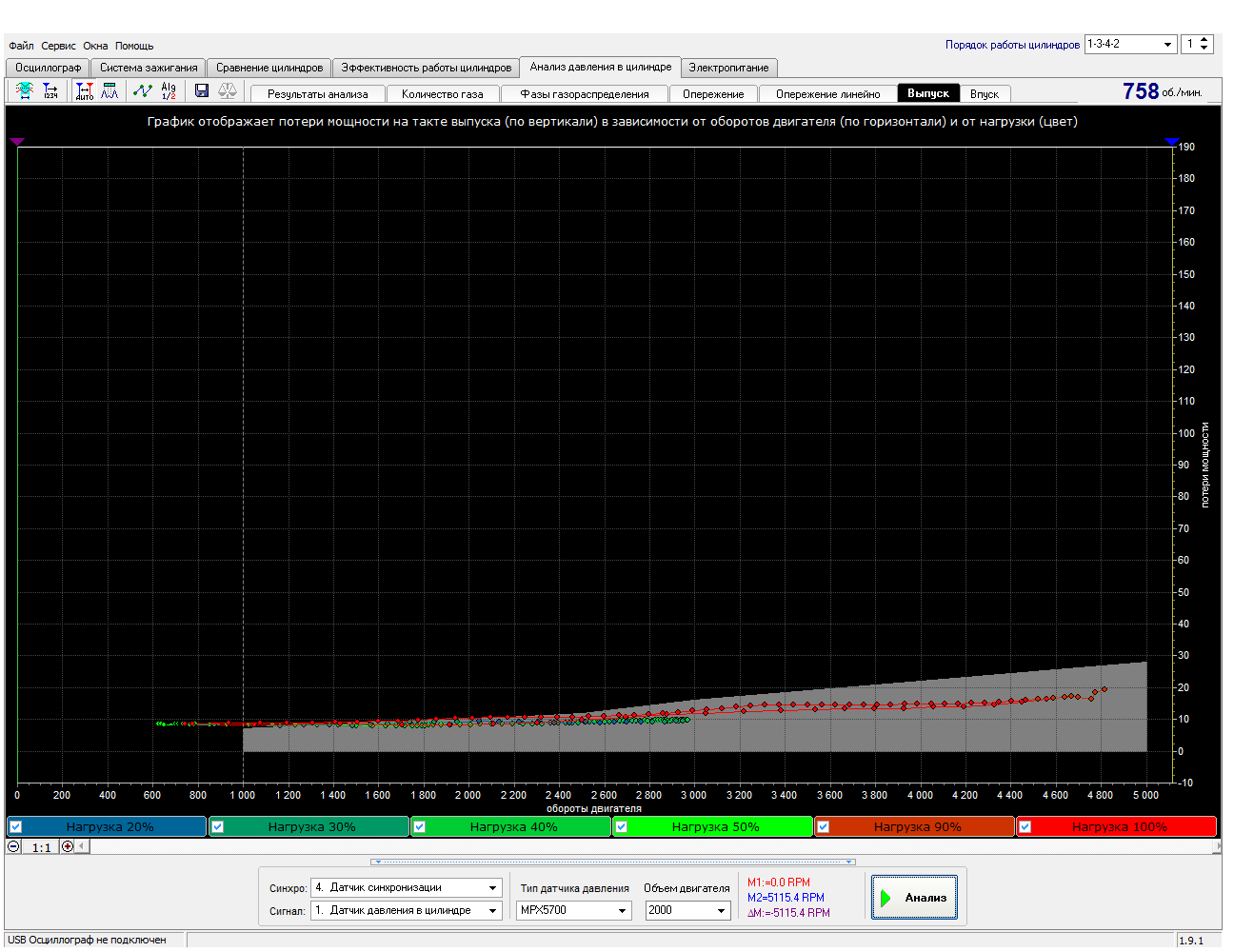This screenshot has height=952, width=1234.
Task: Click the green points-line graph icon
Action: point(143,90)
